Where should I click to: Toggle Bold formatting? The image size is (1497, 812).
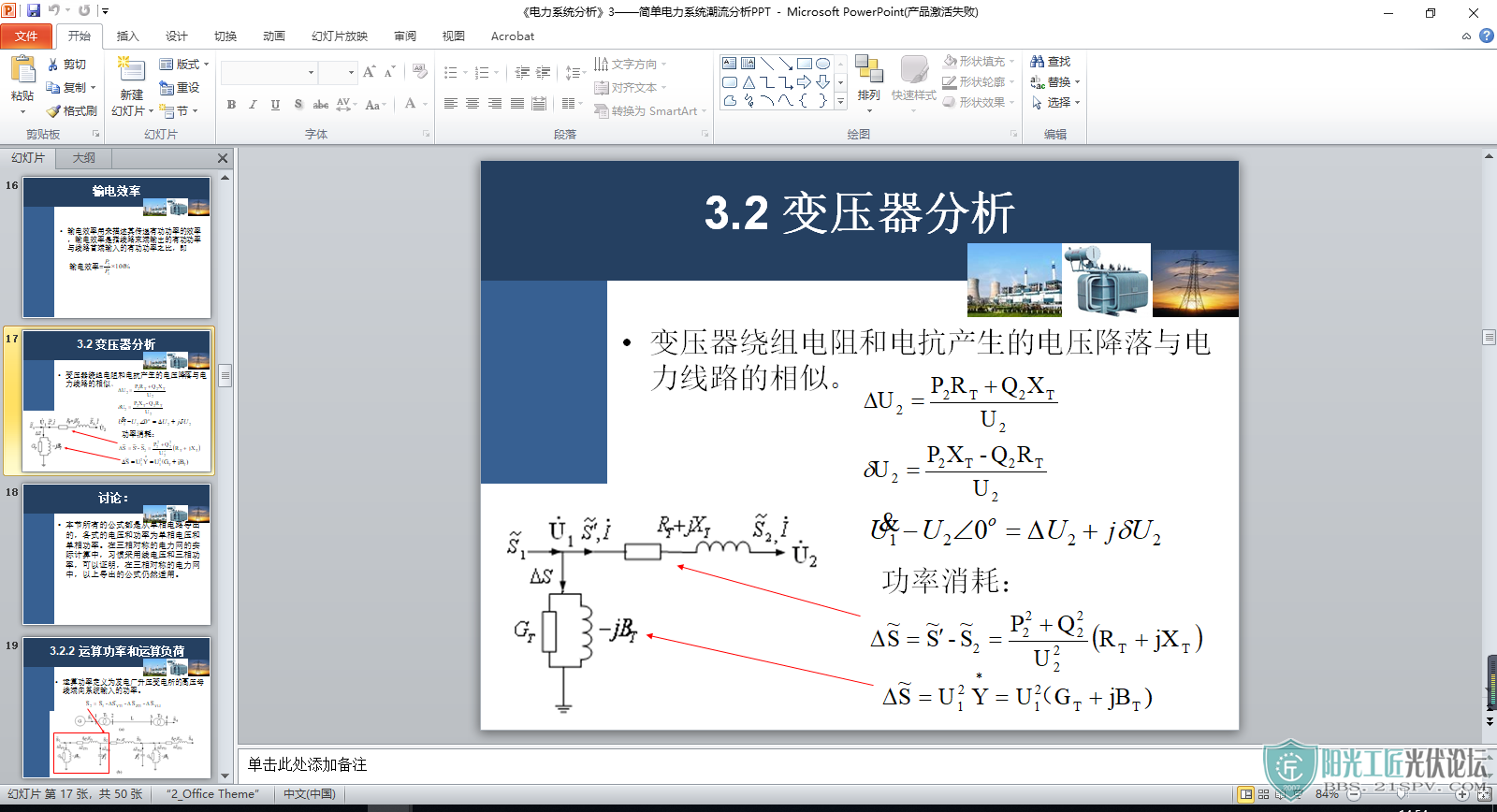(x=231, y=105)
